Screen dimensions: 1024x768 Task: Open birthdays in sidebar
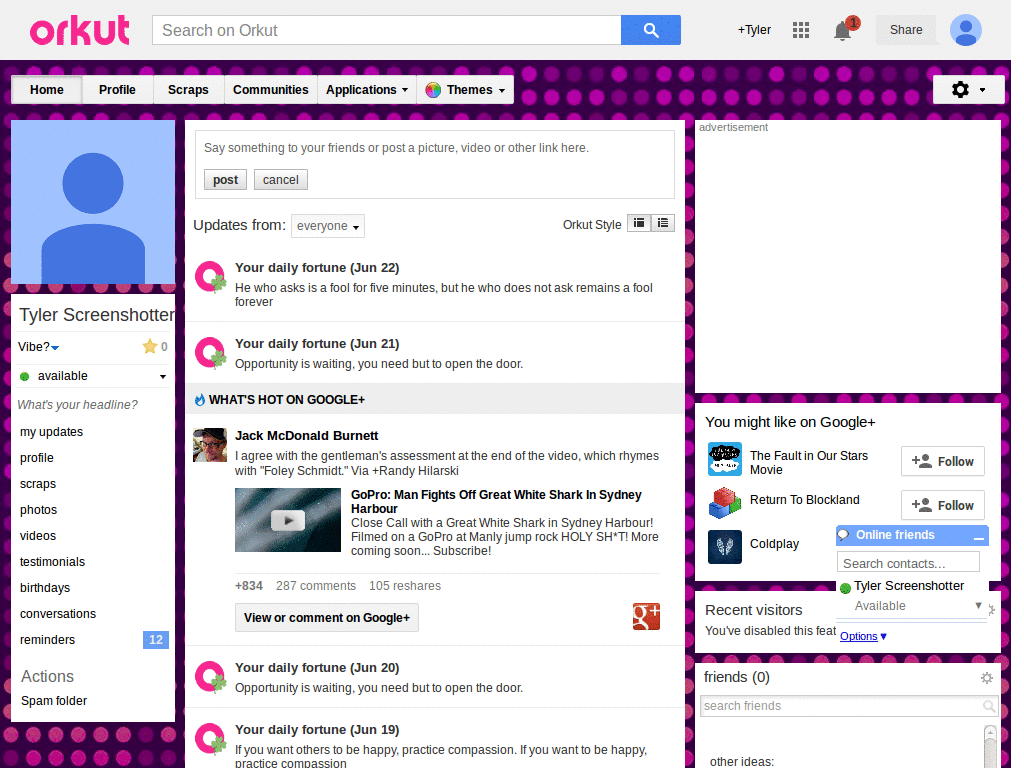tap(45, 588)
